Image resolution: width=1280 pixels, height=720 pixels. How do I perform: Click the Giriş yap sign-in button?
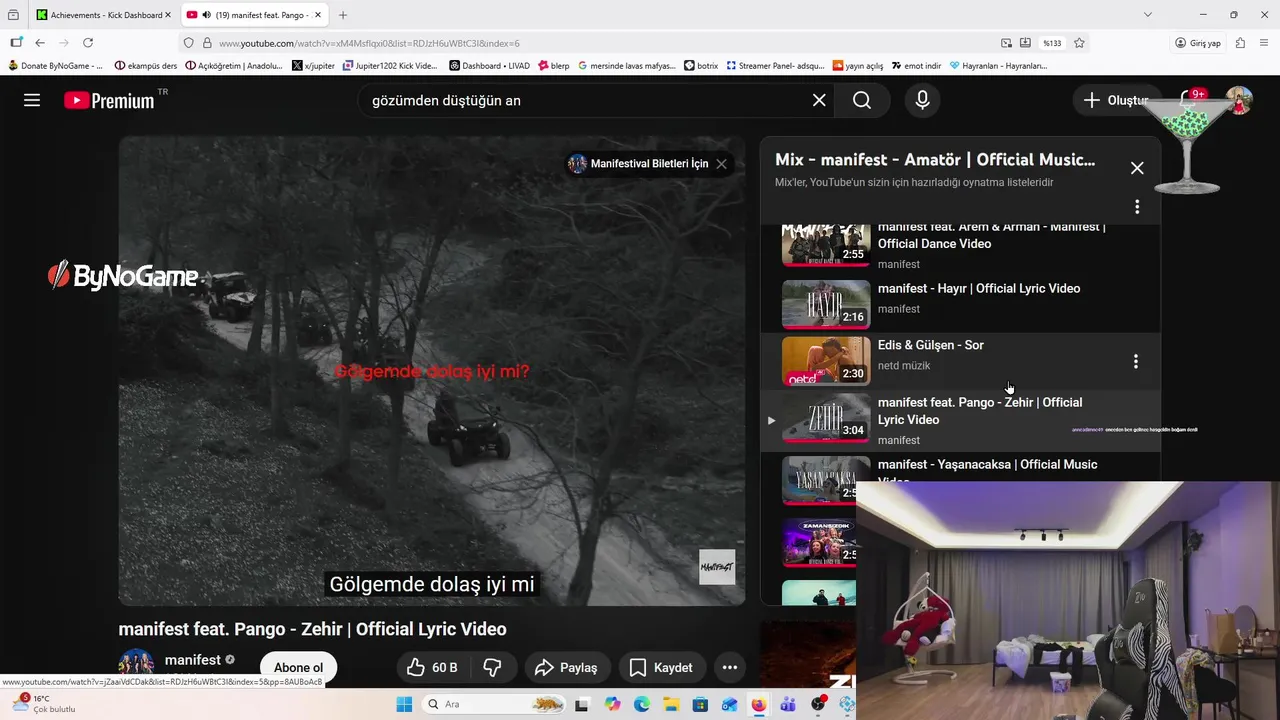point(1198,43)
